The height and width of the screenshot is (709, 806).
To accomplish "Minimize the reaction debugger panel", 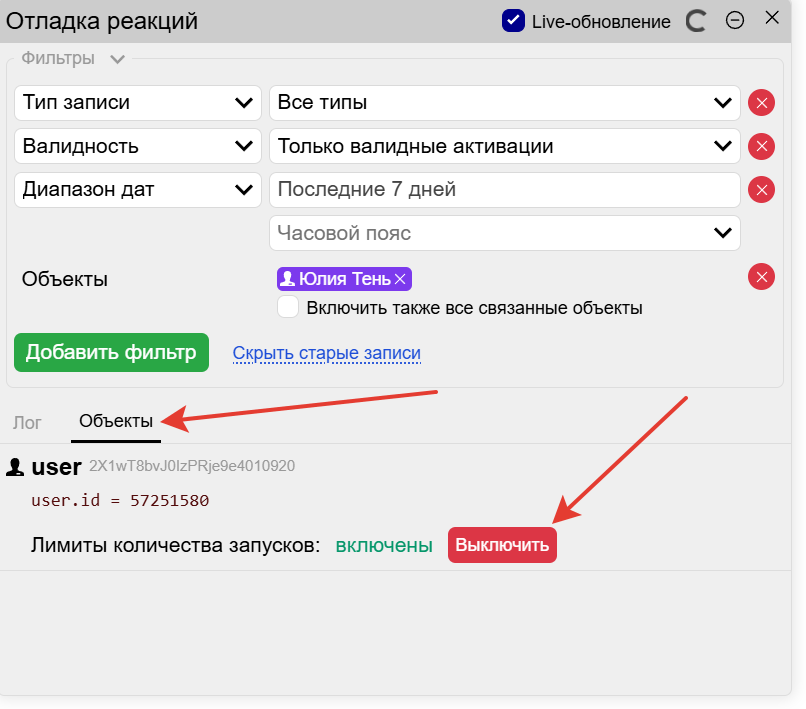I will click(735, 21).
